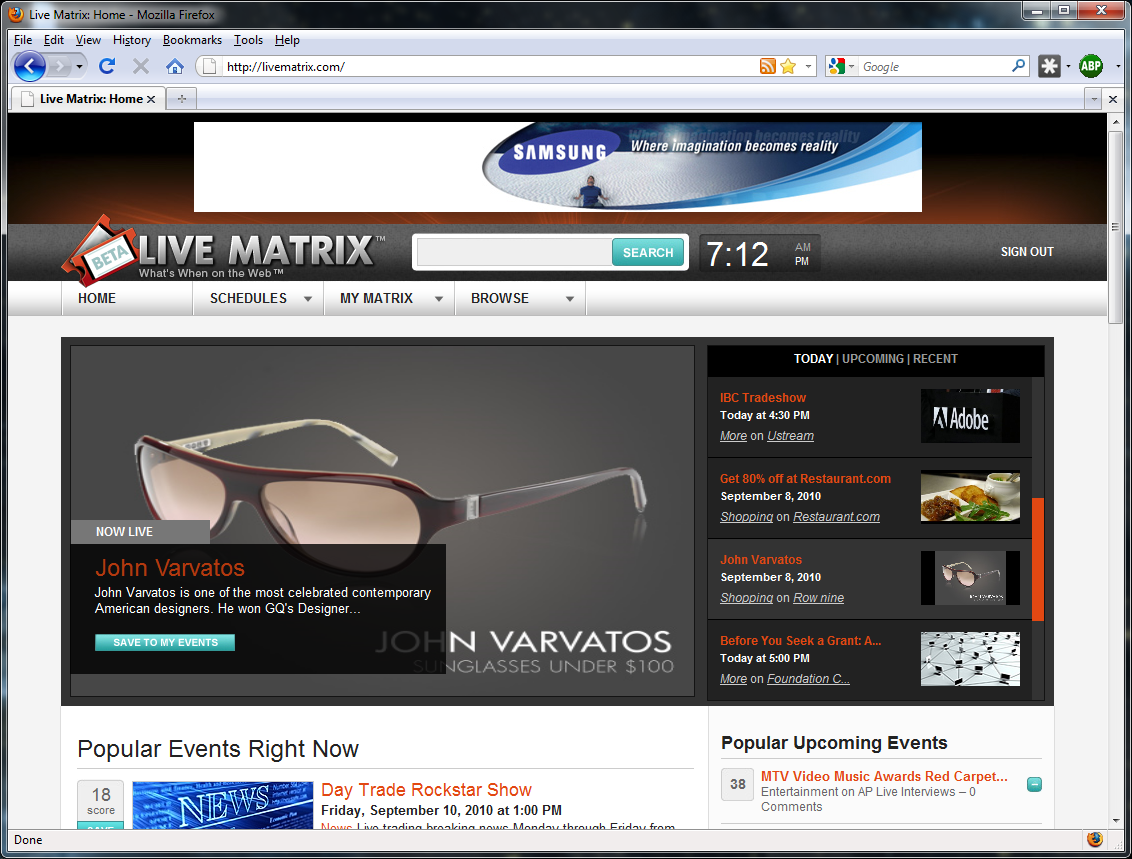1132x859 pixels.
Task: Click the Google search box
Action: [934, 66]
